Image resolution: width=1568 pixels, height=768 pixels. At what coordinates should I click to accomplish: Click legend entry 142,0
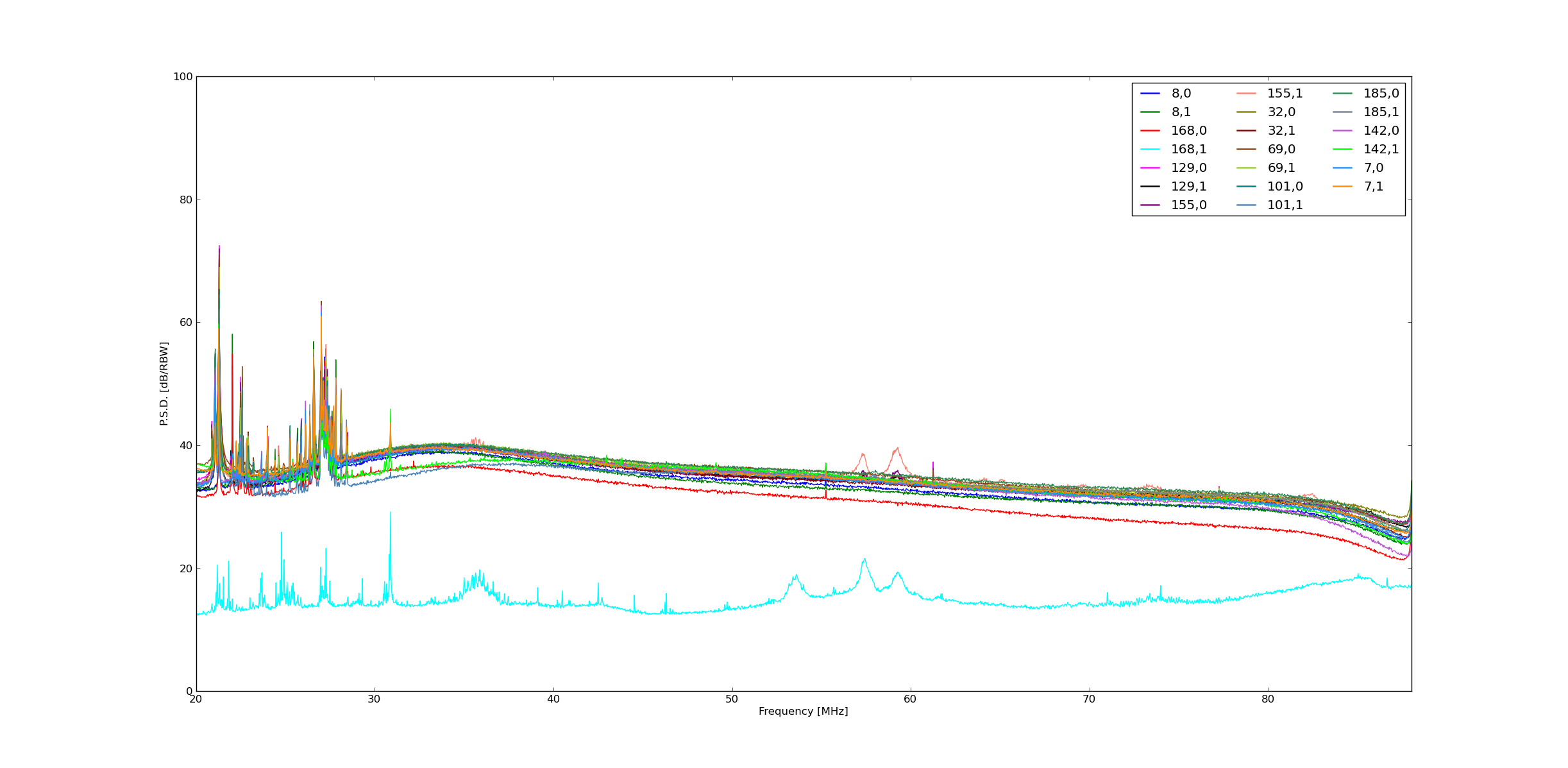[1365, 131]
